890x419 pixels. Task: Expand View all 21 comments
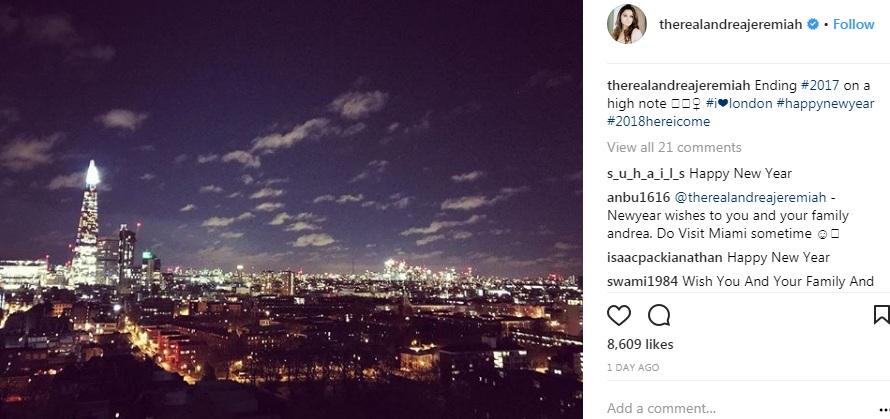(674, 148)
